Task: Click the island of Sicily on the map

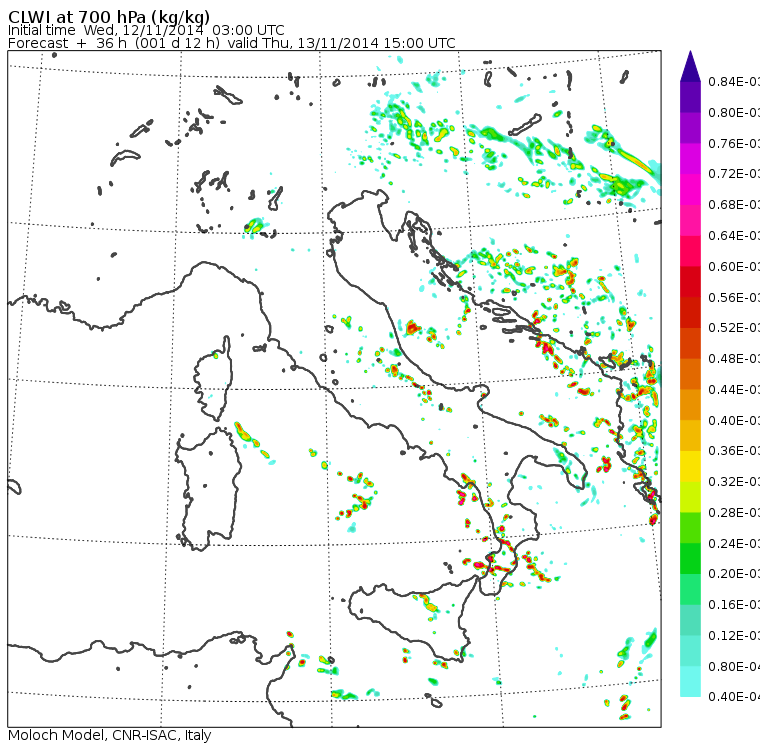Action: 412,618
